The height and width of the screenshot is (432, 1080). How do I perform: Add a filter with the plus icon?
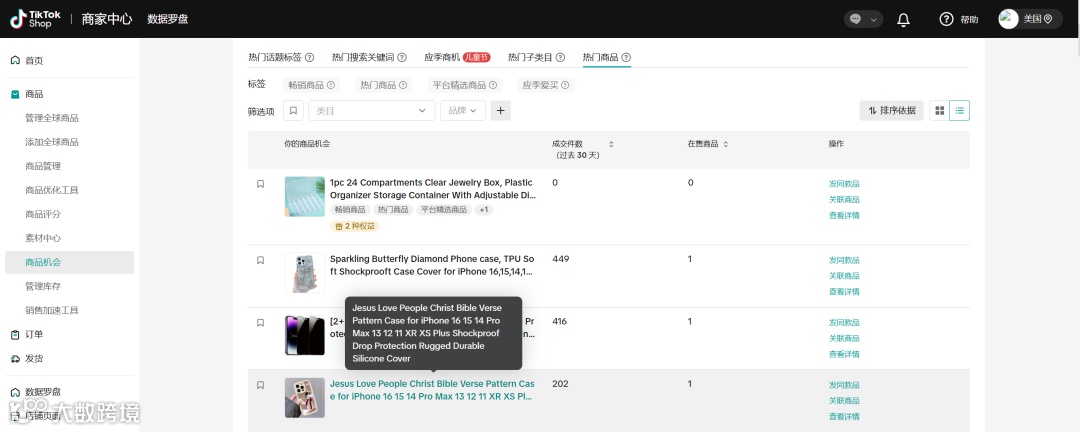pos(501,110)
